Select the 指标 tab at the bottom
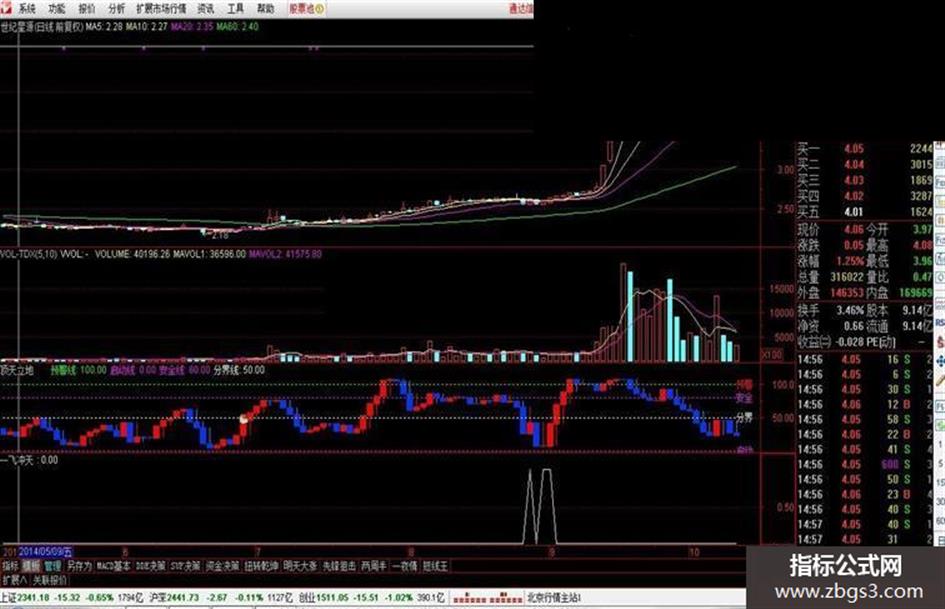This screenshot has height=609, width=945. [10, 566]
